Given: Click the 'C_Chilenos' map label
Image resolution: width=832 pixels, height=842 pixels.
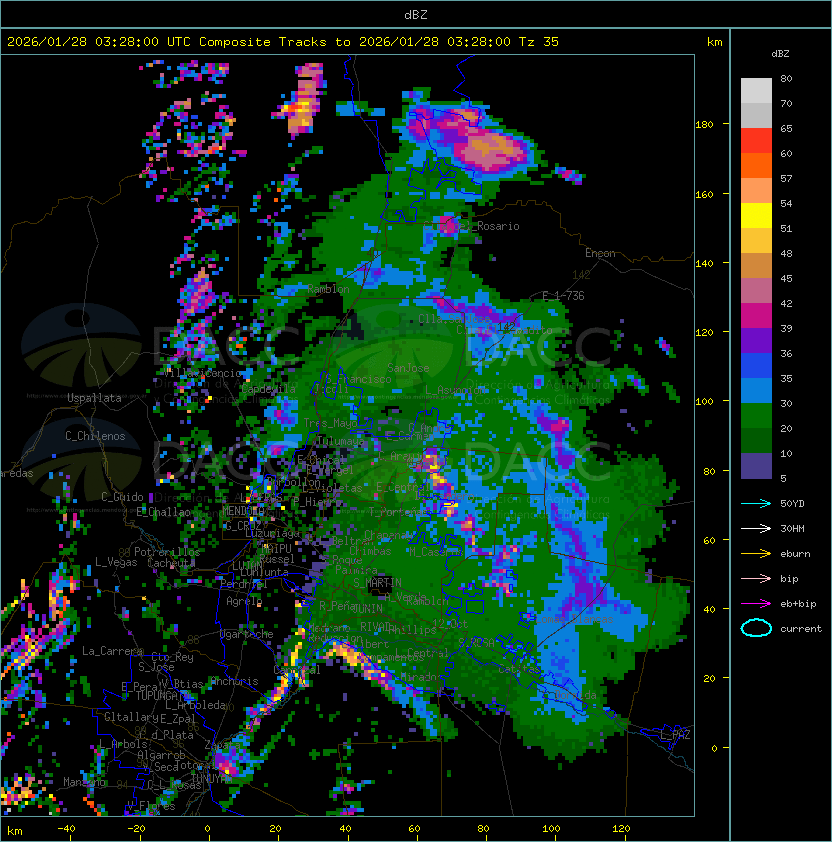Looking at the screenshot, I should pos(95,436).
